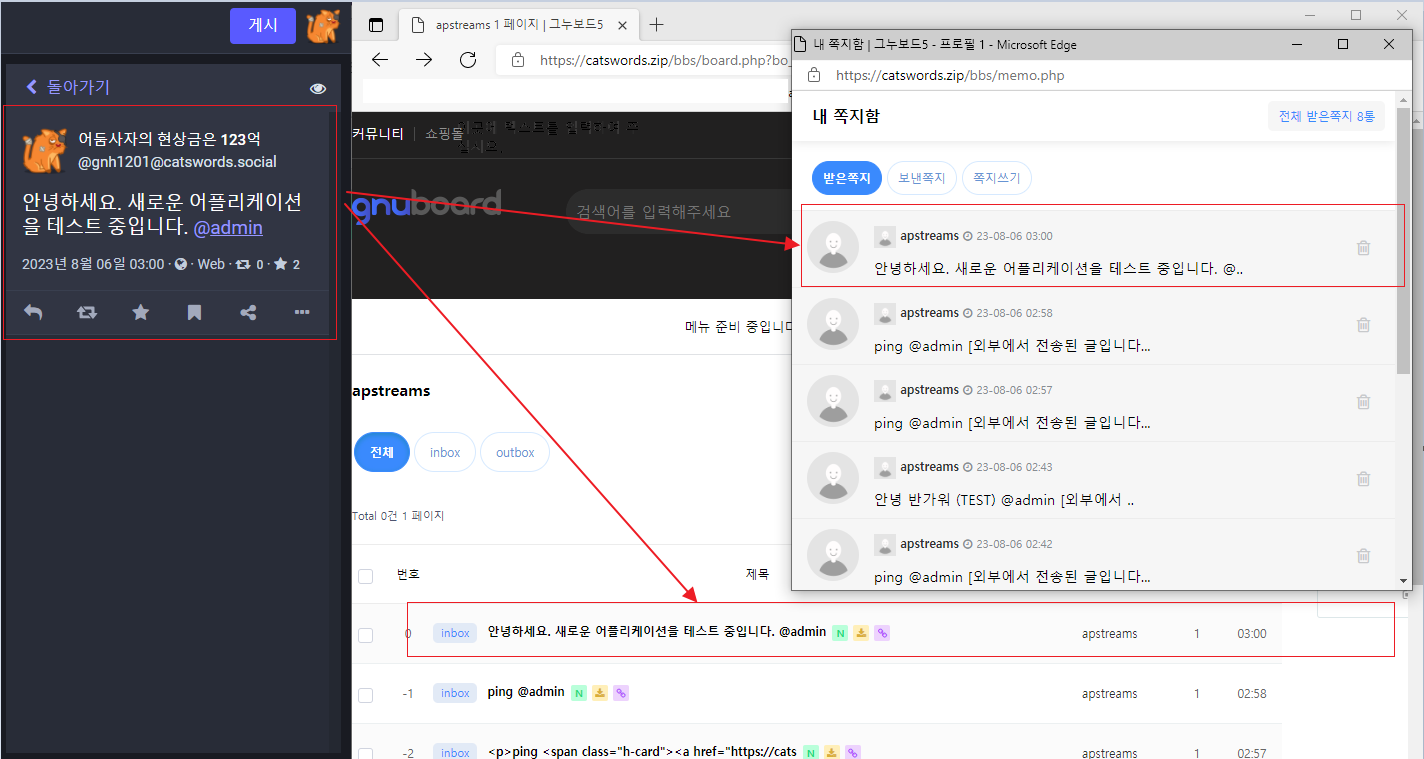
Task: Tick the checkbox for the ping @admin row
Action: (366, 694)
